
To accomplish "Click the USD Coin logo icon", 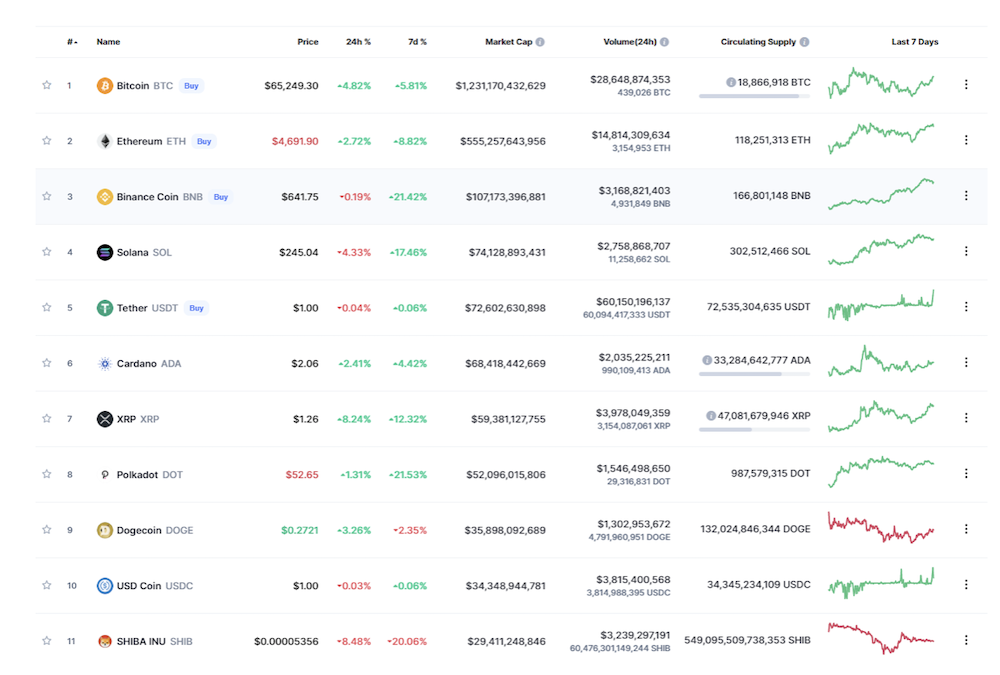I will click(x=105, y=586).
